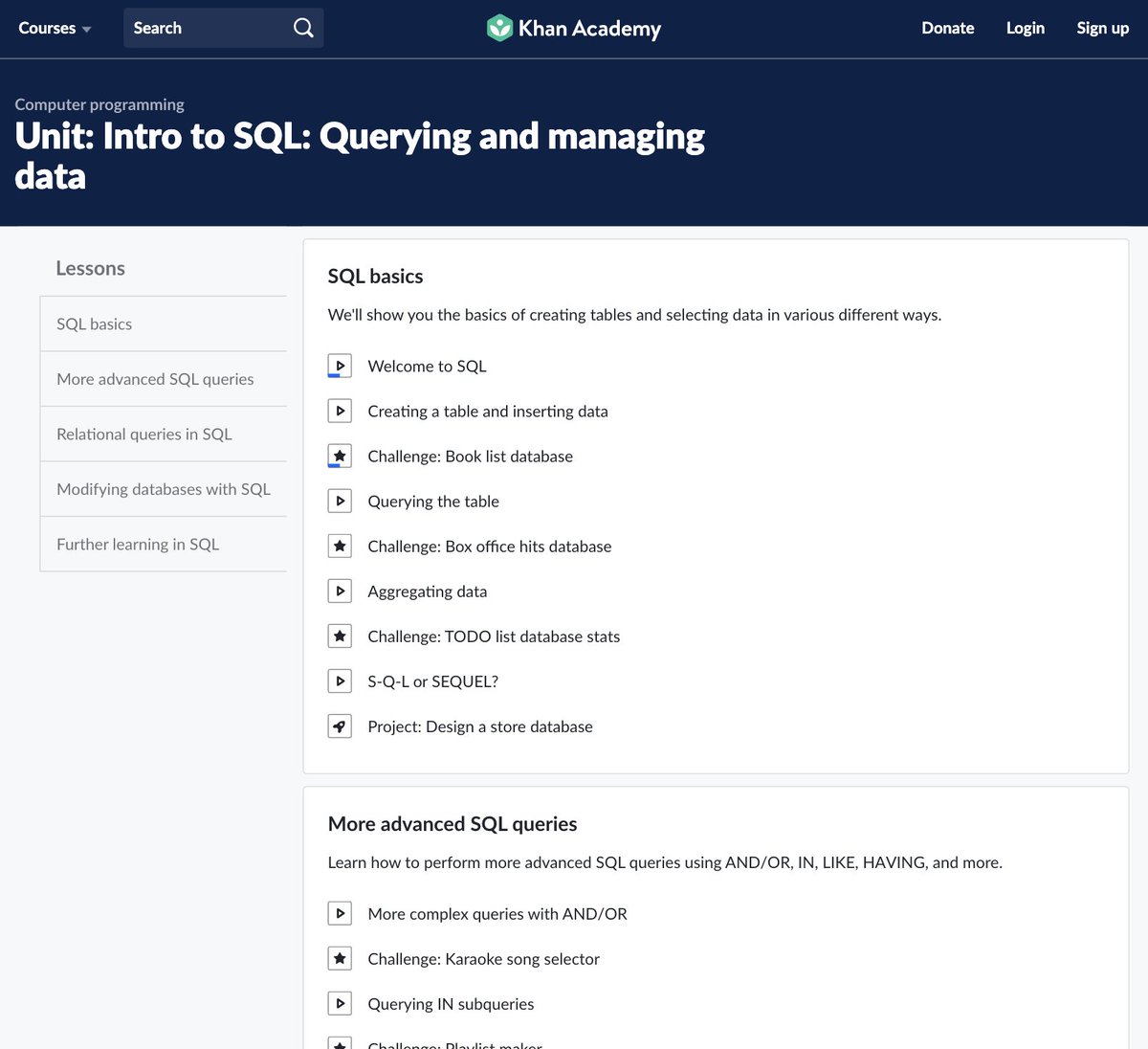The image size is (1148, 1049).
Task: Open Creating a table and inserting data
Action: (488, 411)
